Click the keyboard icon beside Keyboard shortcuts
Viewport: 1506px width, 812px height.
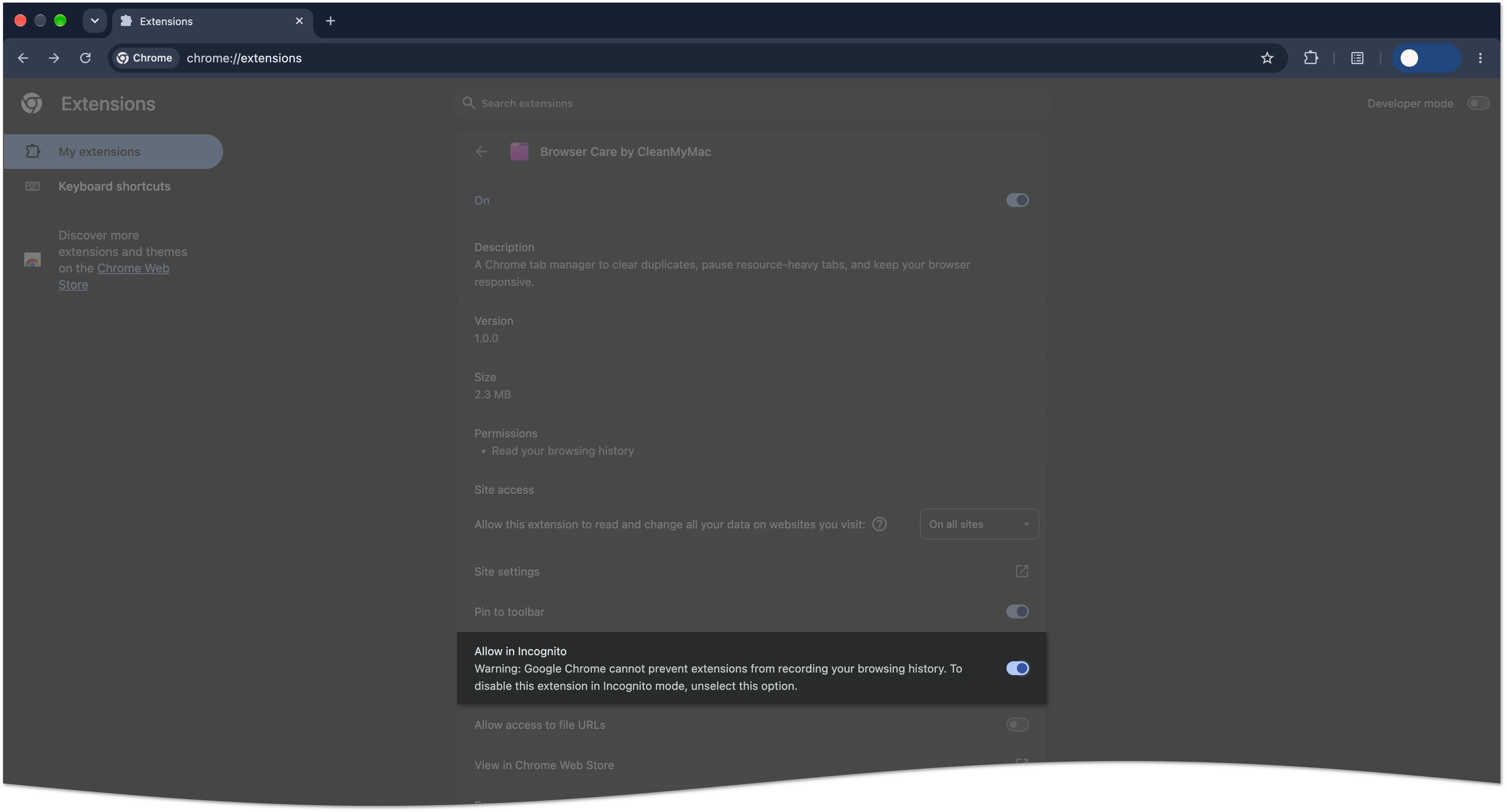coord(33,186)
